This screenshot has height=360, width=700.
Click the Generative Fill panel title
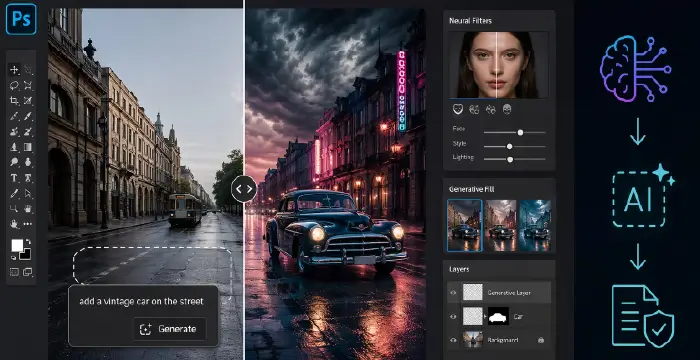471,189
